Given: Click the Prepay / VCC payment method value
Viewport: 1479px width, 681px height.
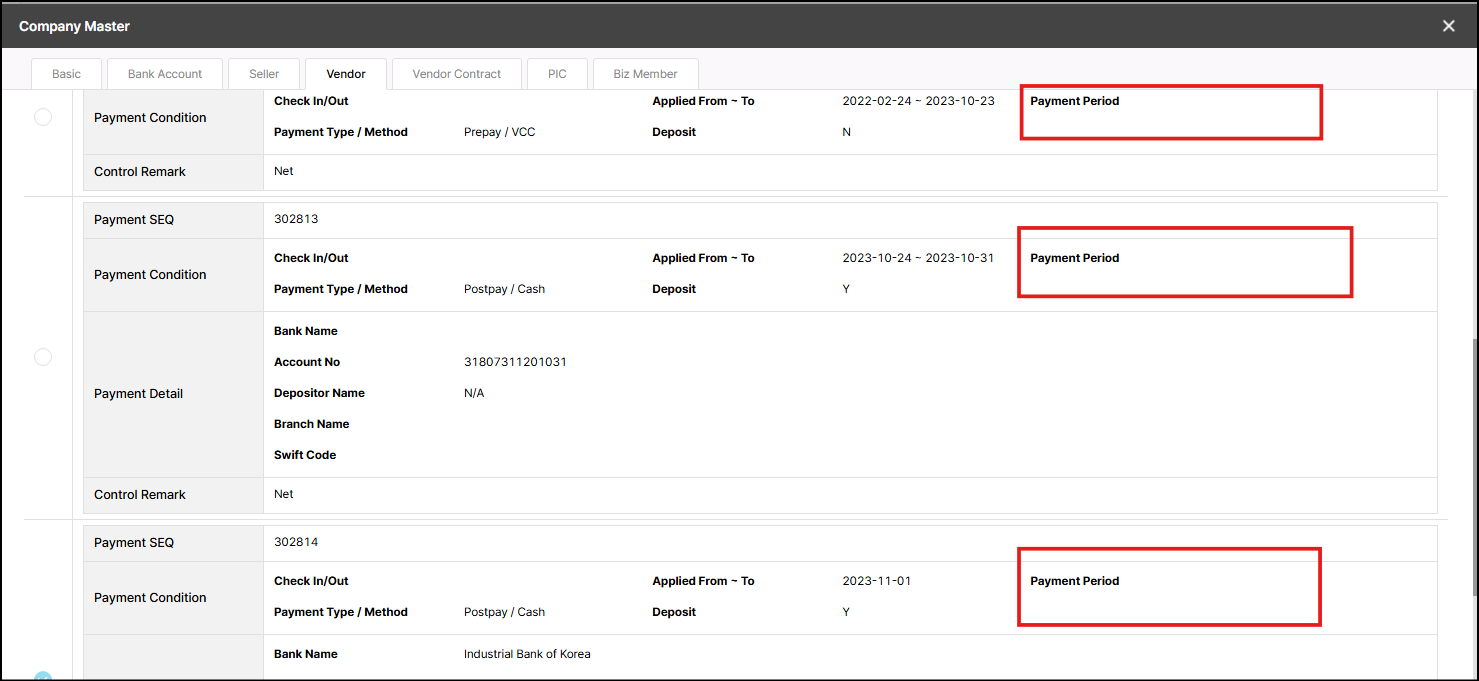Looking at the screenshot, I should pos(499,132).
